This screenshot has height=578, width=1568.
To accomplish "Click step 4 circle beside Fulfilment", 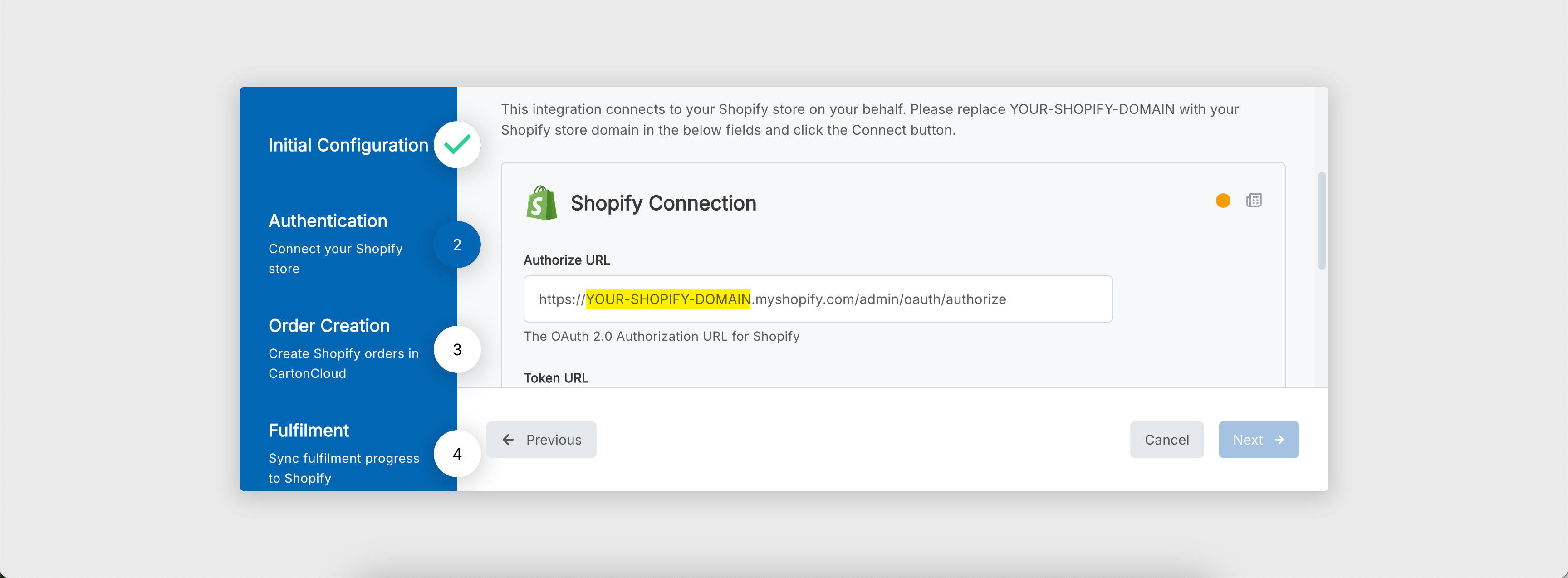I will click(456, 453).
